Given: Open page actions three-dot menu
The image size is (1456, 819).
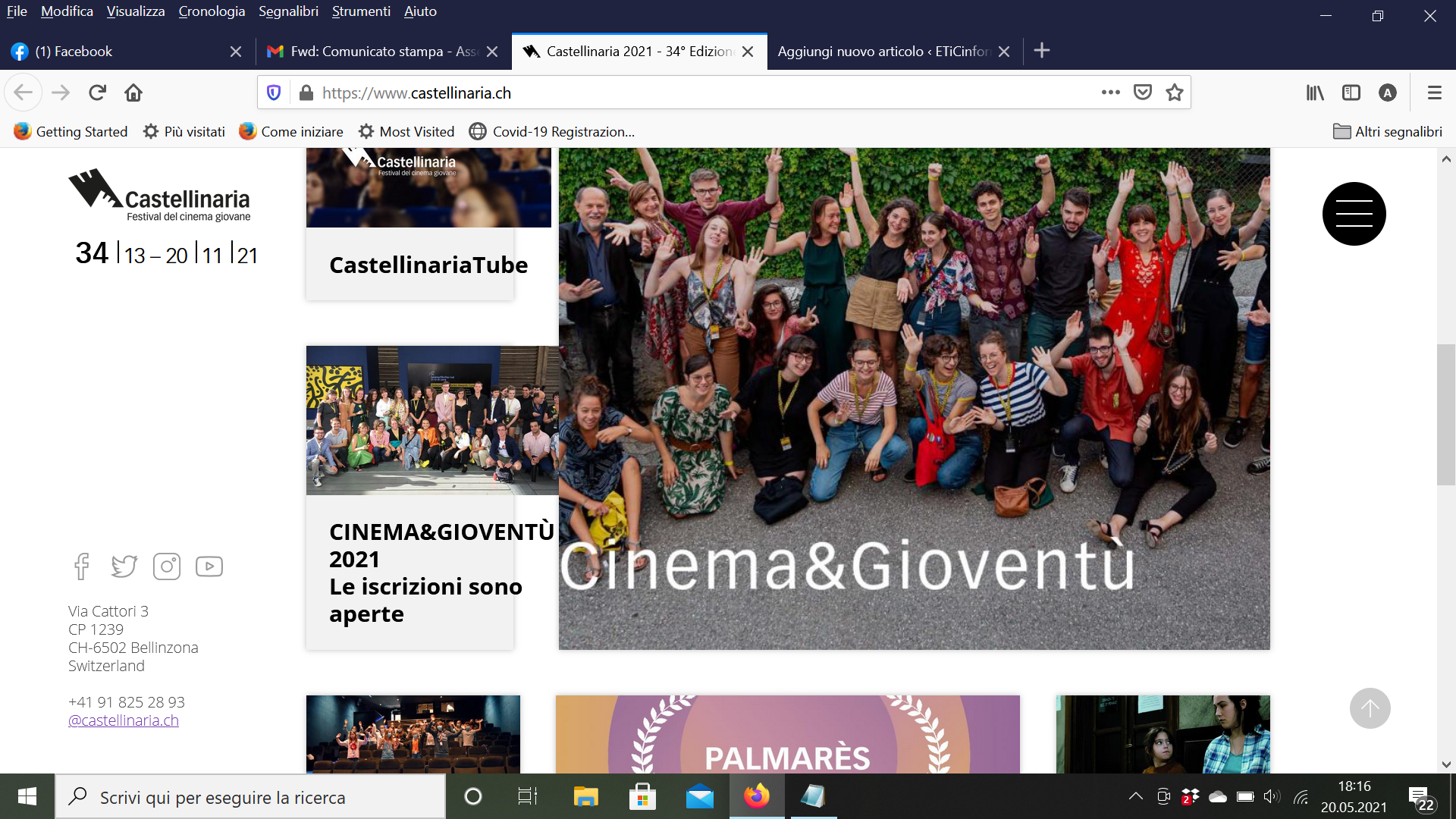Looking at the screenshot, I should [x=1110, y=93].
